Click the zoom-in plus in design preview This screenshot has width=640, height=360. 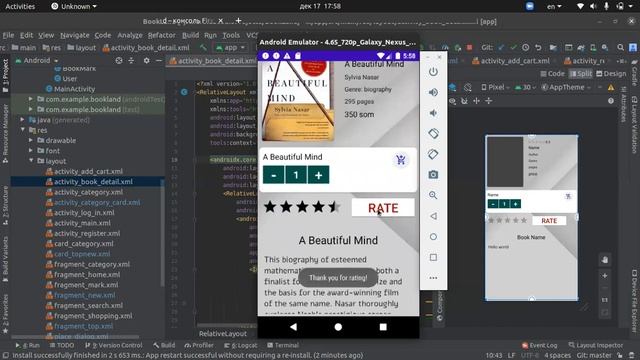pos(605,276)
